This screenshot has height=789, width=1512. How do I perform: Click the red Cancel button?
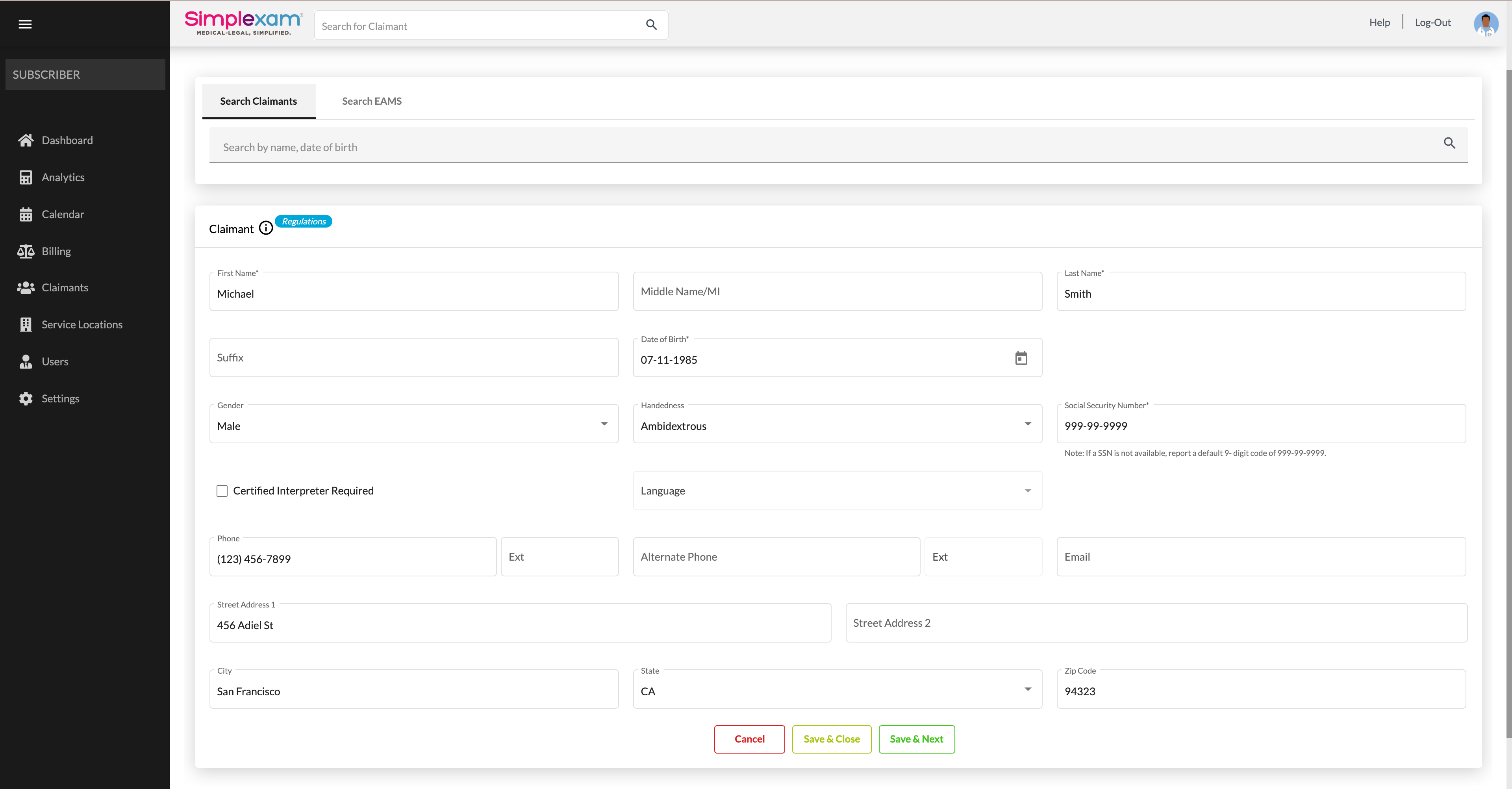click(749, 739)
